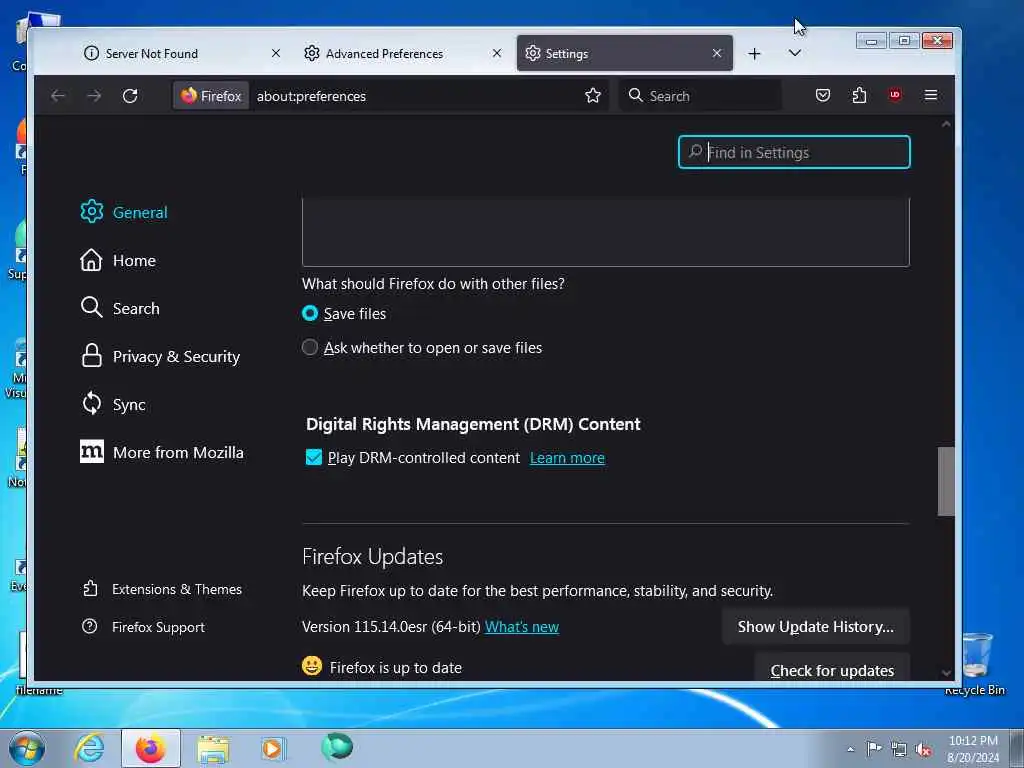Screen dimensions: 1024x768
Task: Launch Internet Explorer from taskbar
Action: pyautogui.click(x=89, y=748)
